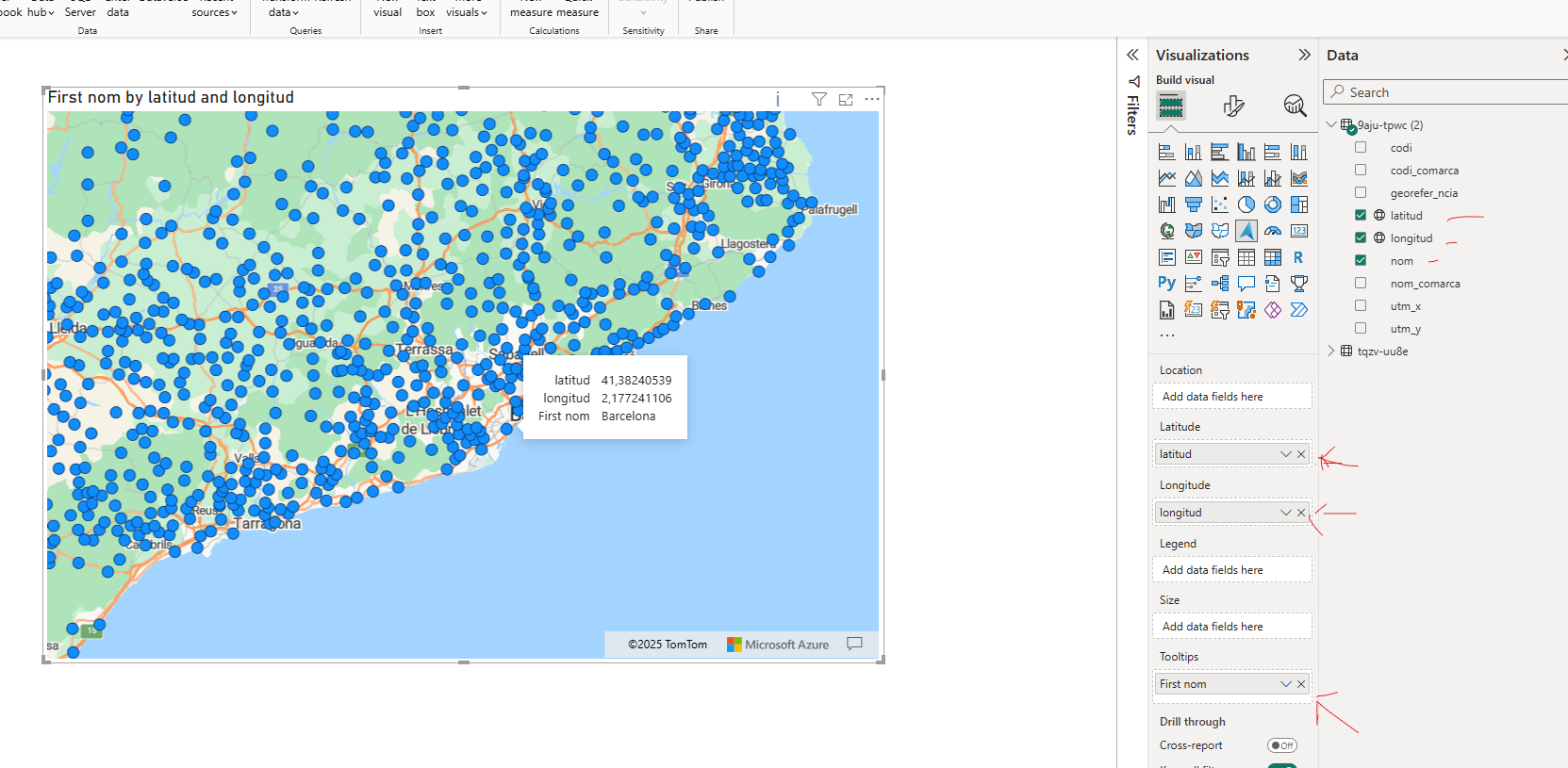Pick the R script visual
Image resolution: width=1568 pixels, height=768 pixels.
(1299, 257)
